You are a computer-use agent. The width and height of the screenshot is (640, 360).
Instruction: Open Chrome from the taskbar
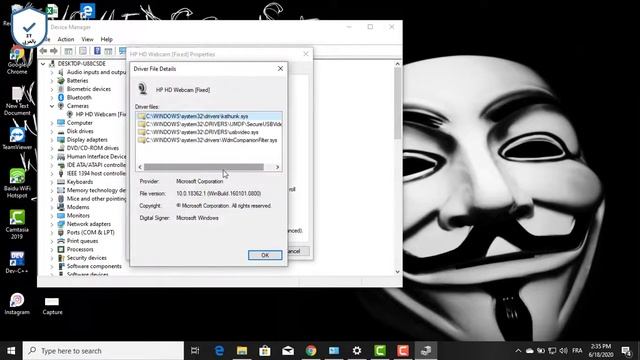click(311, 351)
